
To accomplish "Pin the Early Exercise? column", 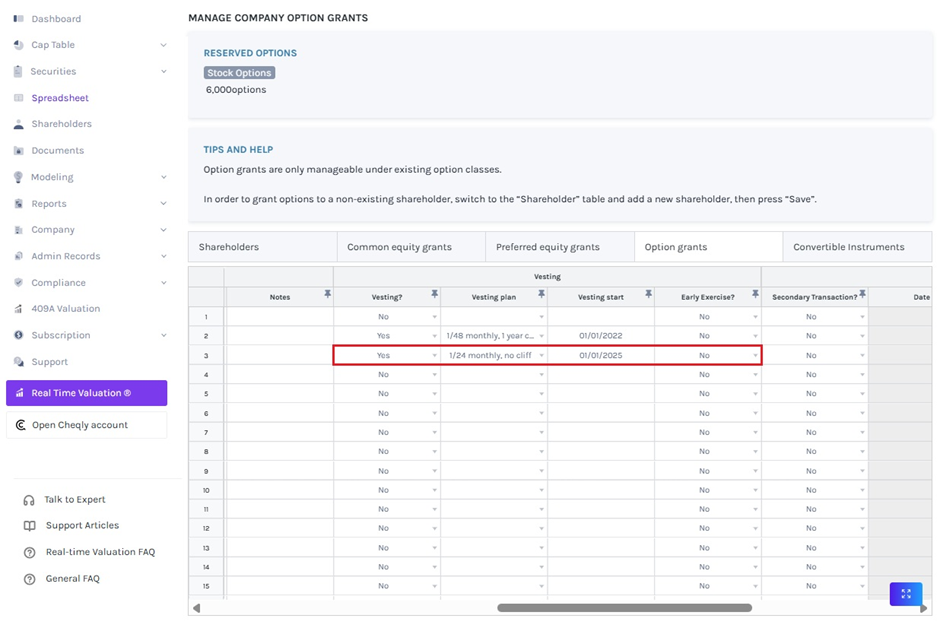I will click(755, 294).
